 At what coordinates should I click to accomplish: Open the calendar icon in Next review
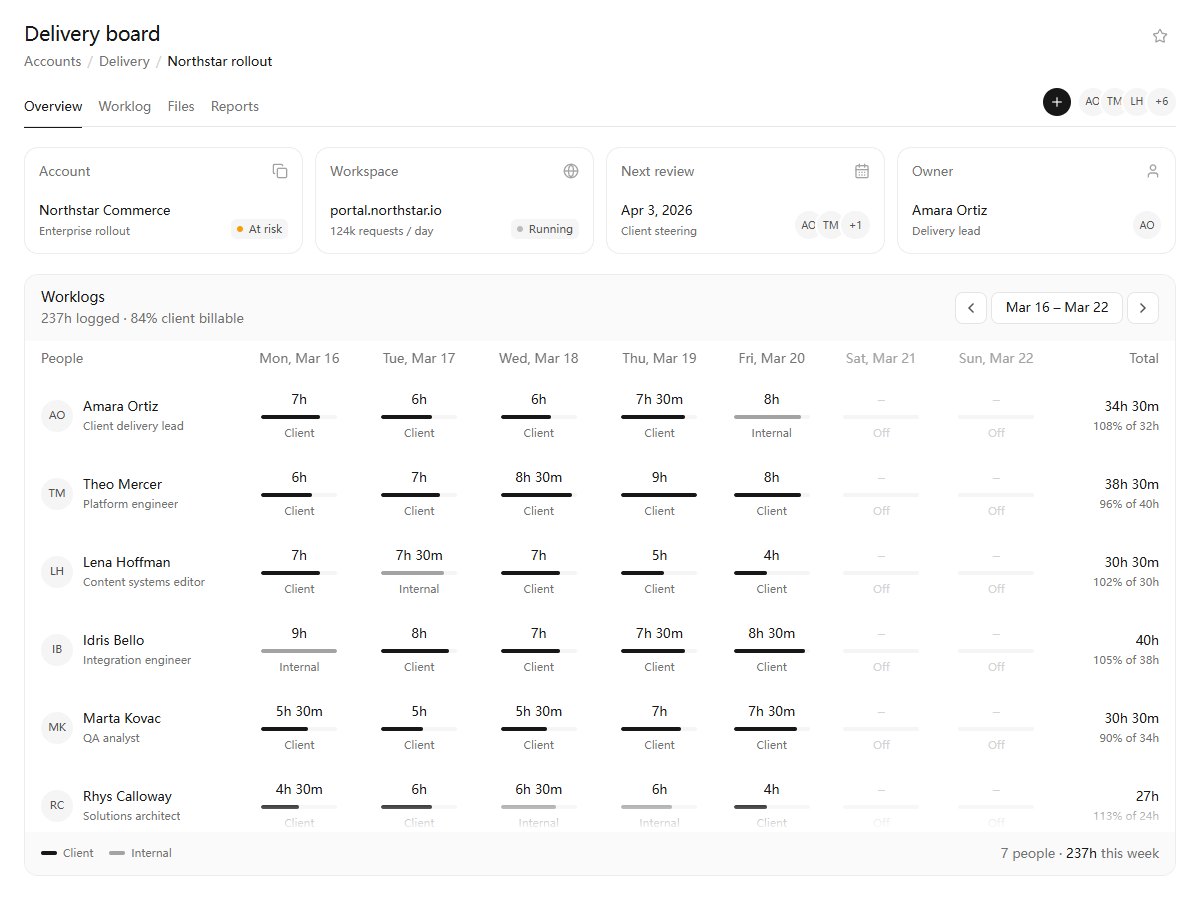[x=862, y=171]
